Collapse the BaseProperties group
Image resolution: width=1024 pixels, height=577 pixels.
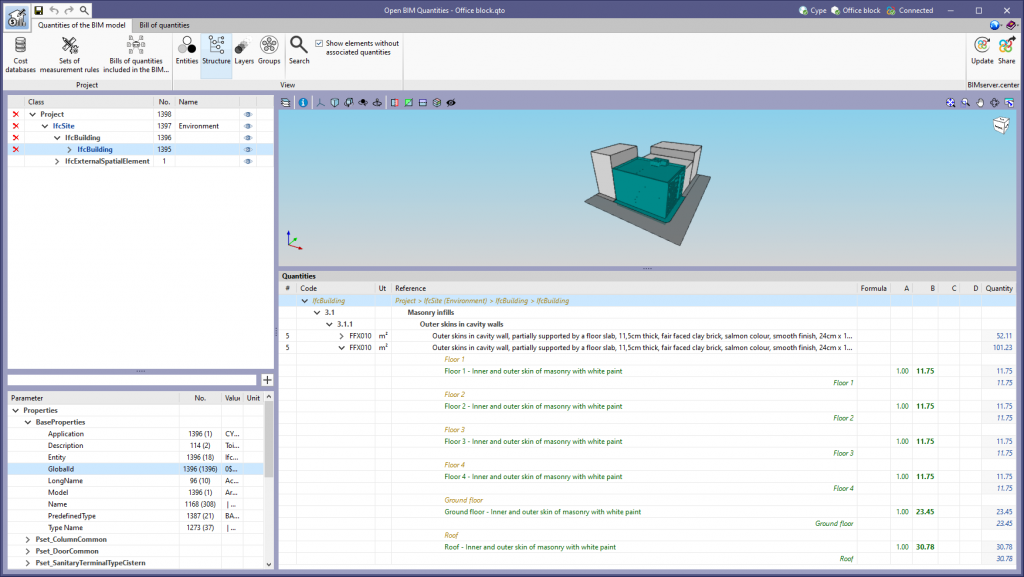pos(27,422)
